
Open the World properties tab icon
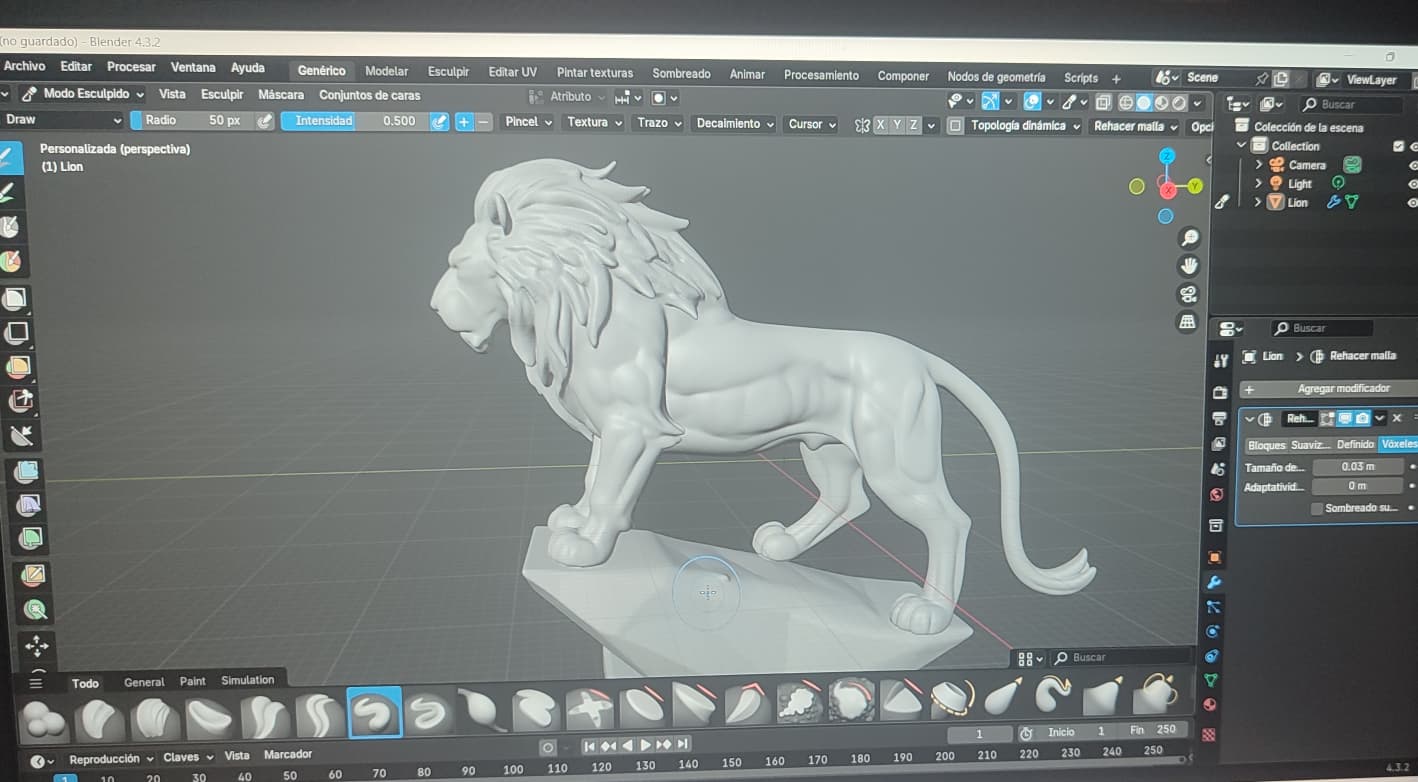(1217, 494)
